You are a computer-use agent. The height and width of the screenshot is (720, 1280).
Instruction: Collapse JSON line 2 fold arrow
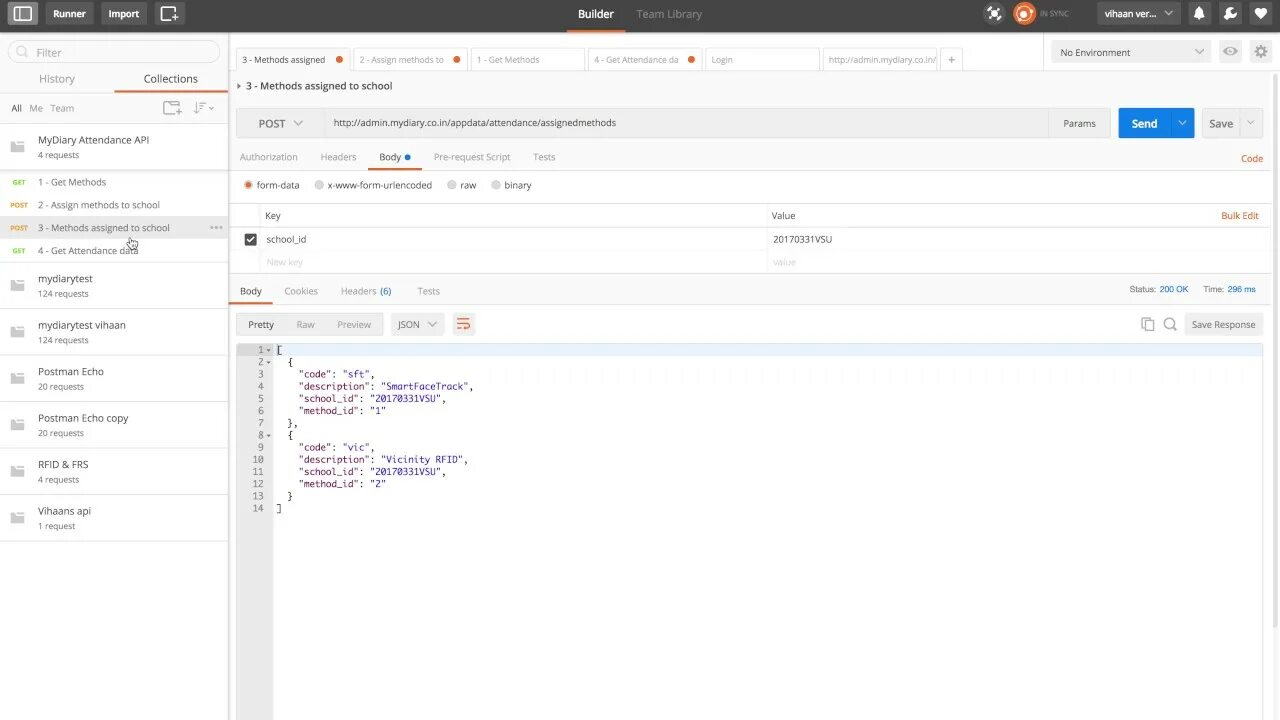[x=269, y=362]
